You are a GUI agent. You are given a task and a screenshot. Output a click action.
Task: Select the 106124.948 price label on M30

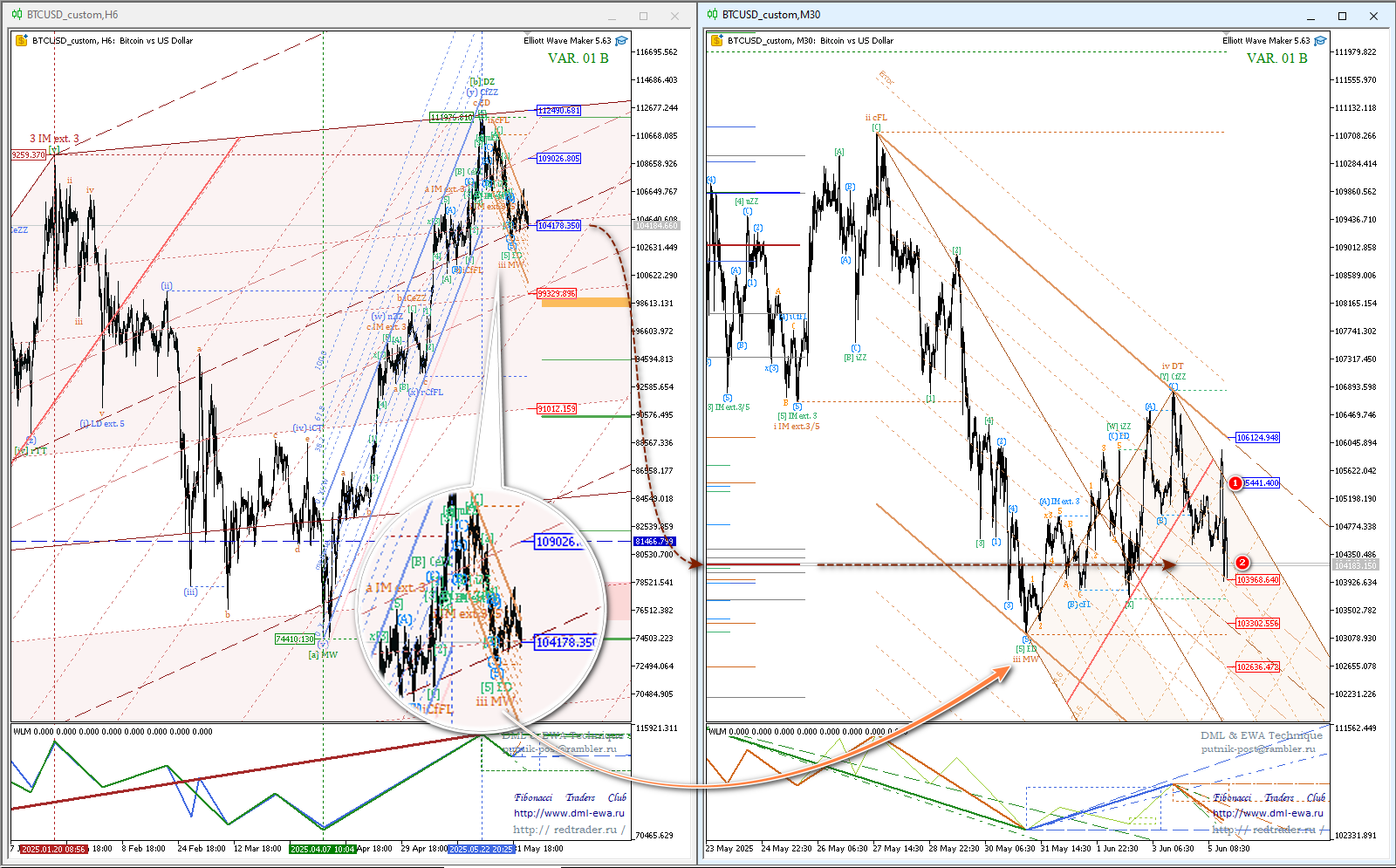(1257, 438)
